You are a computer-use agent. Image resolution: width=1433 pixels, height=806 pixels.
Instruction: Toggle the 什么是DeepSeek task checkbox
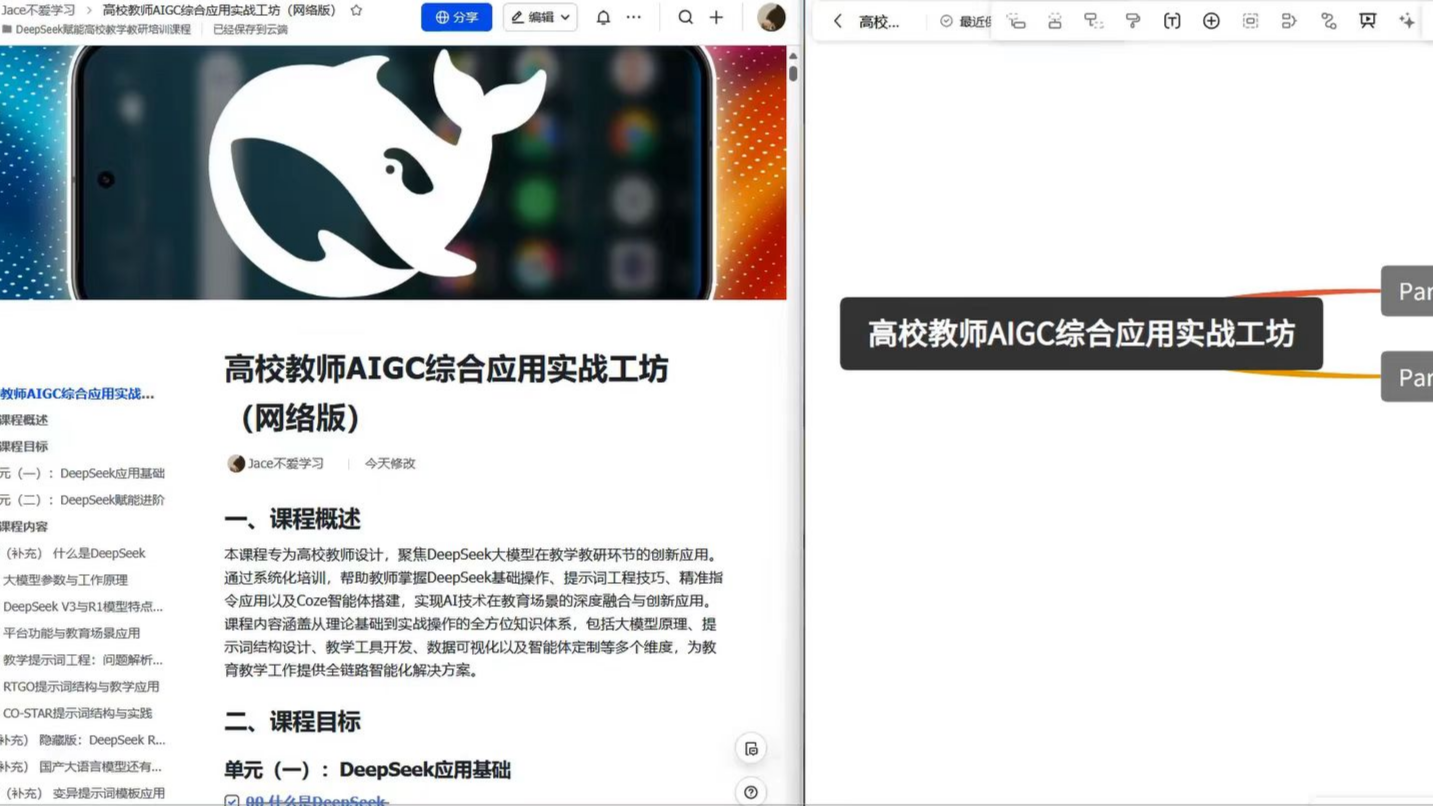pyautogui.click(x=232, y=800)
